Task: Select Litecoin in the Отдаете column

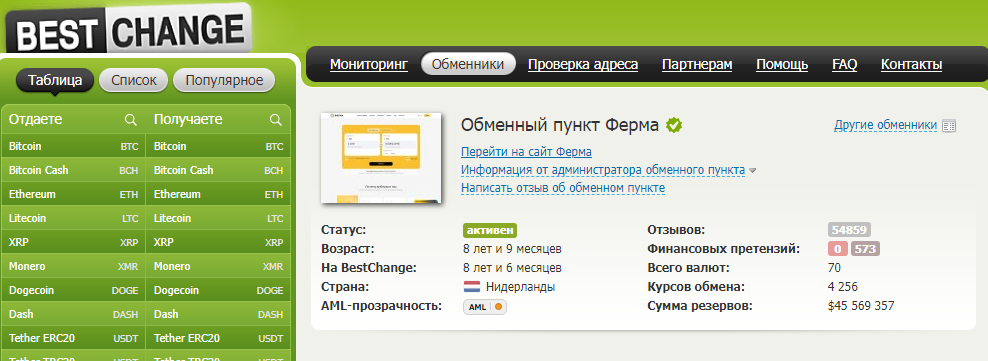Action: (73, 218)
